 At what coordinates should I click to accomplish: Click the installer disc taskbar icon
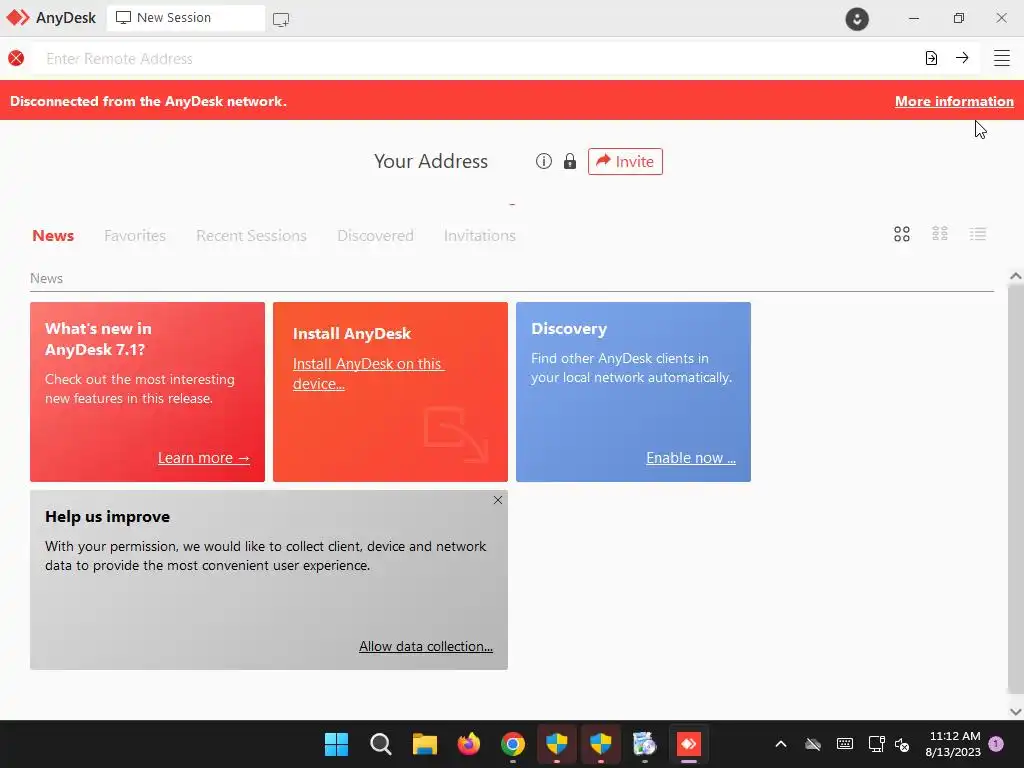[644, 744]
